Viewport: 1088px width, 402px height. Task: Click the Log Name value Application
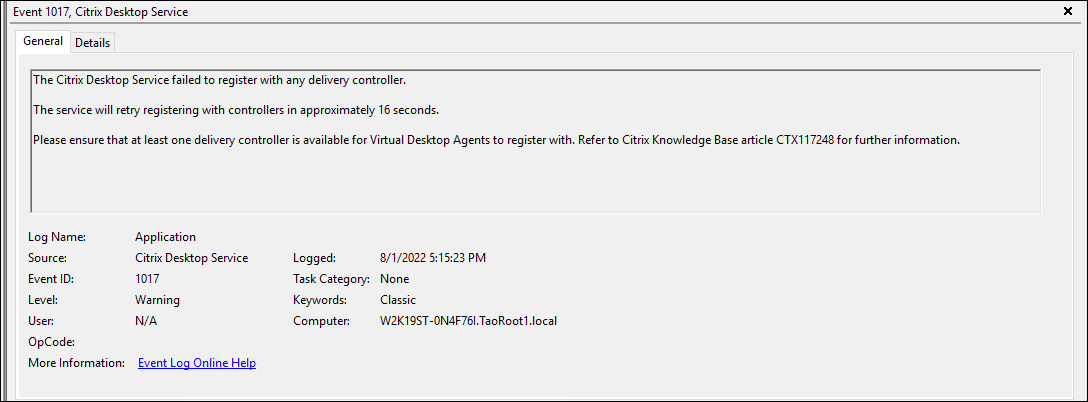(x=165, y=237)
